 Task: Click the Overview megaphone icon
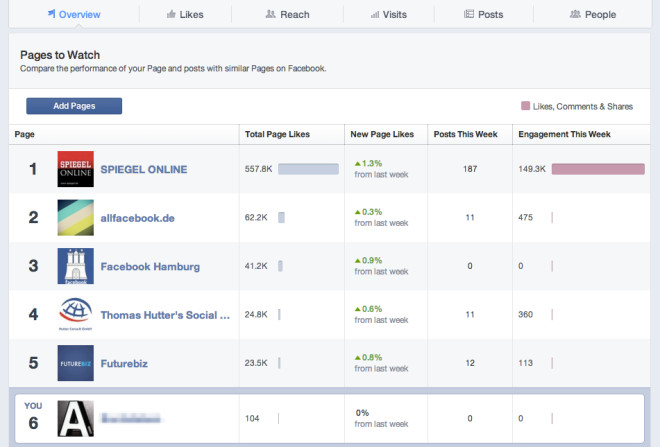pyautogui.click(x=51, y=13)
